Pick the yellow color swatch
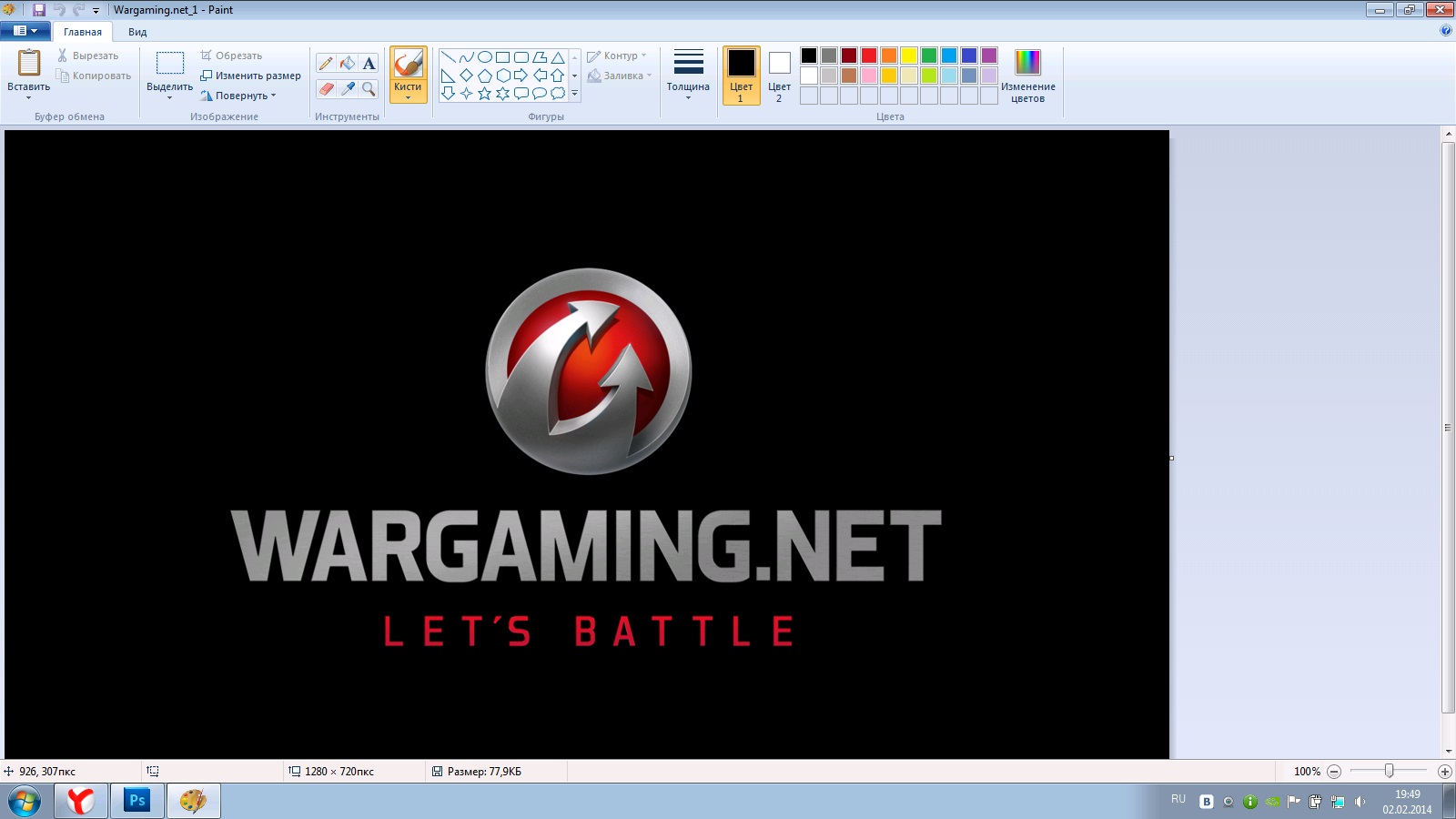 click(x=909, y=56)
